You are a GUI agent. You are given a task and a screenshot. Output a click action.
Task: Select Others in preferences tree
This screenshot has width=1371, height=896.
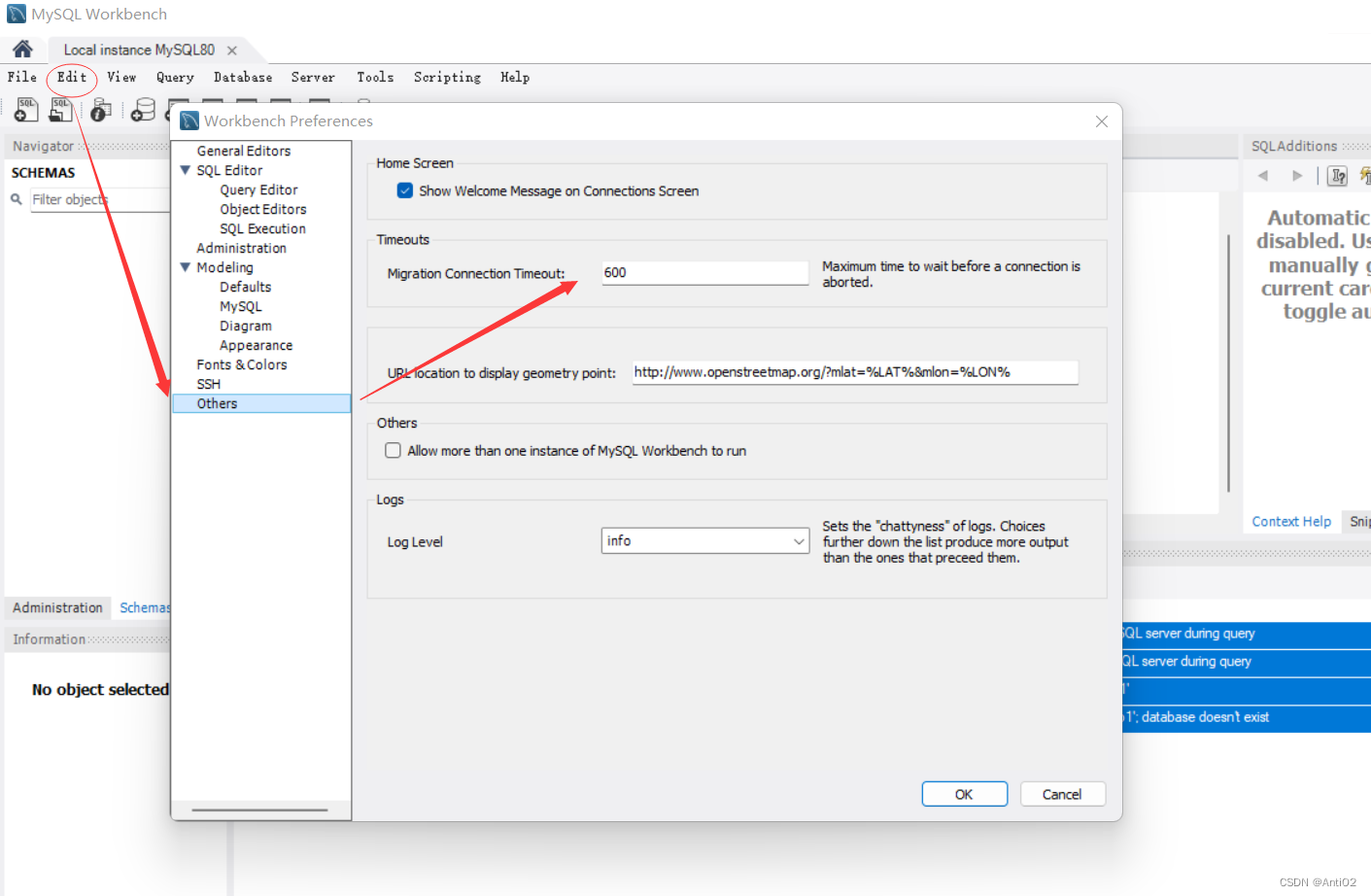tap(261, 403)
